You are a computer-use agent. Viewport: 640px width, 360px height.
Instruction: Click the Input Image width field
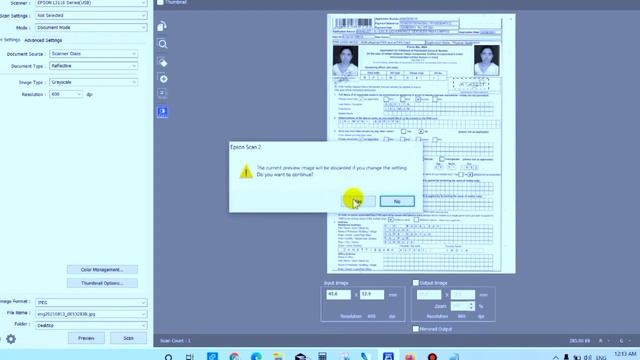click(338, 294)
